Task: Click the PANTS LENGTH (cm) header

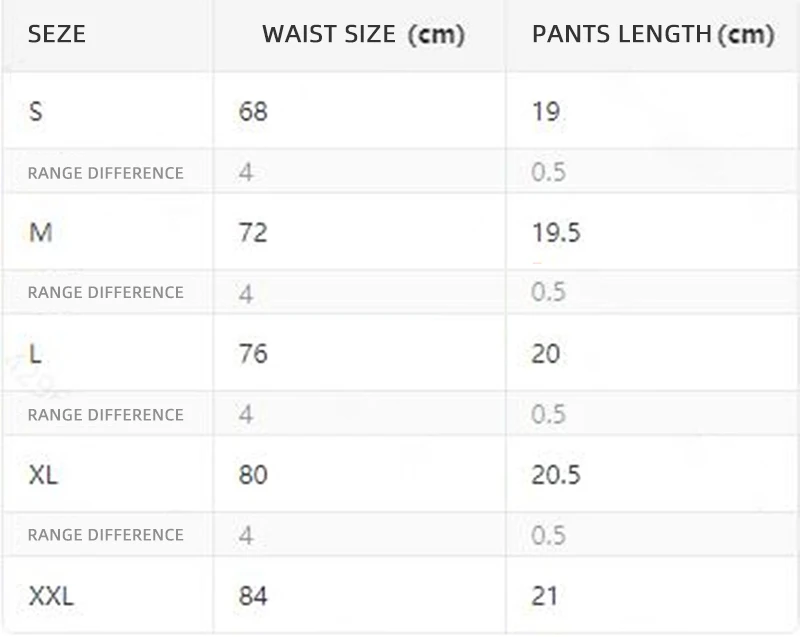Action: tap(653, 35)
